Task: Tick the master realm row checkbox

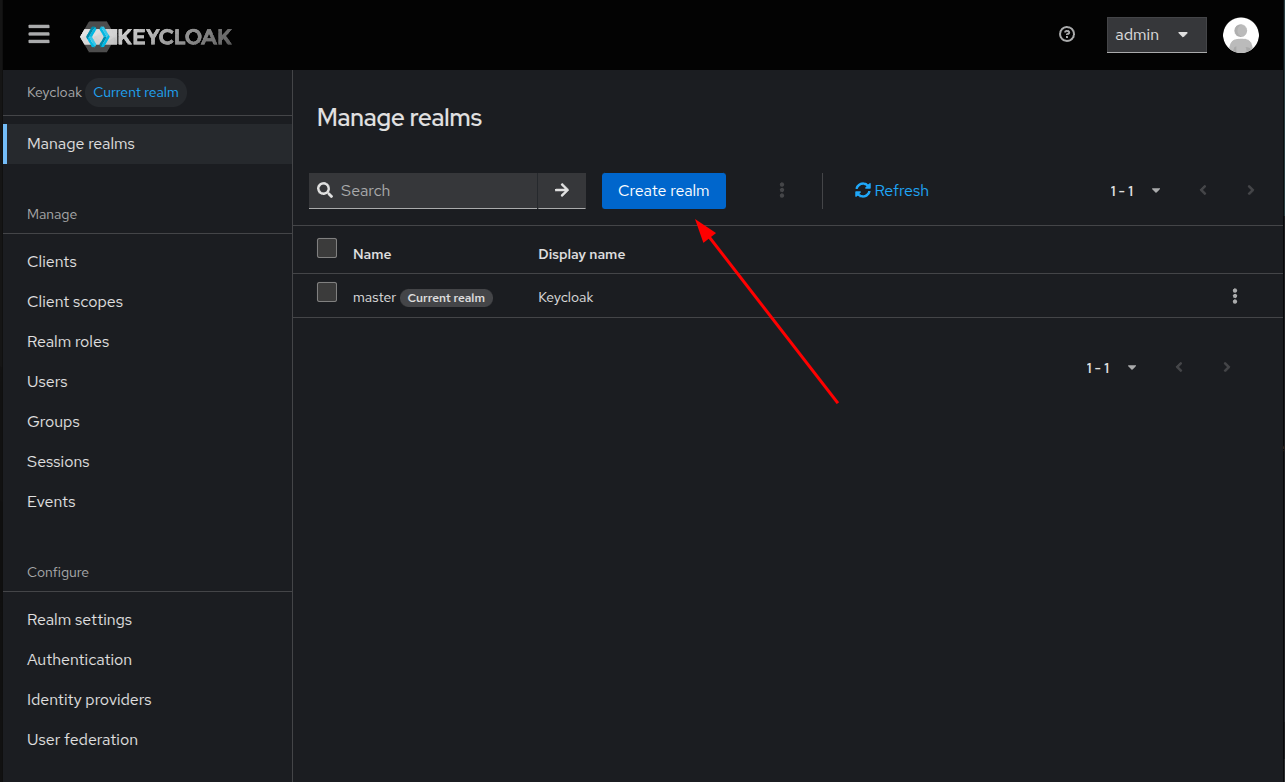Action: [327, 292]
